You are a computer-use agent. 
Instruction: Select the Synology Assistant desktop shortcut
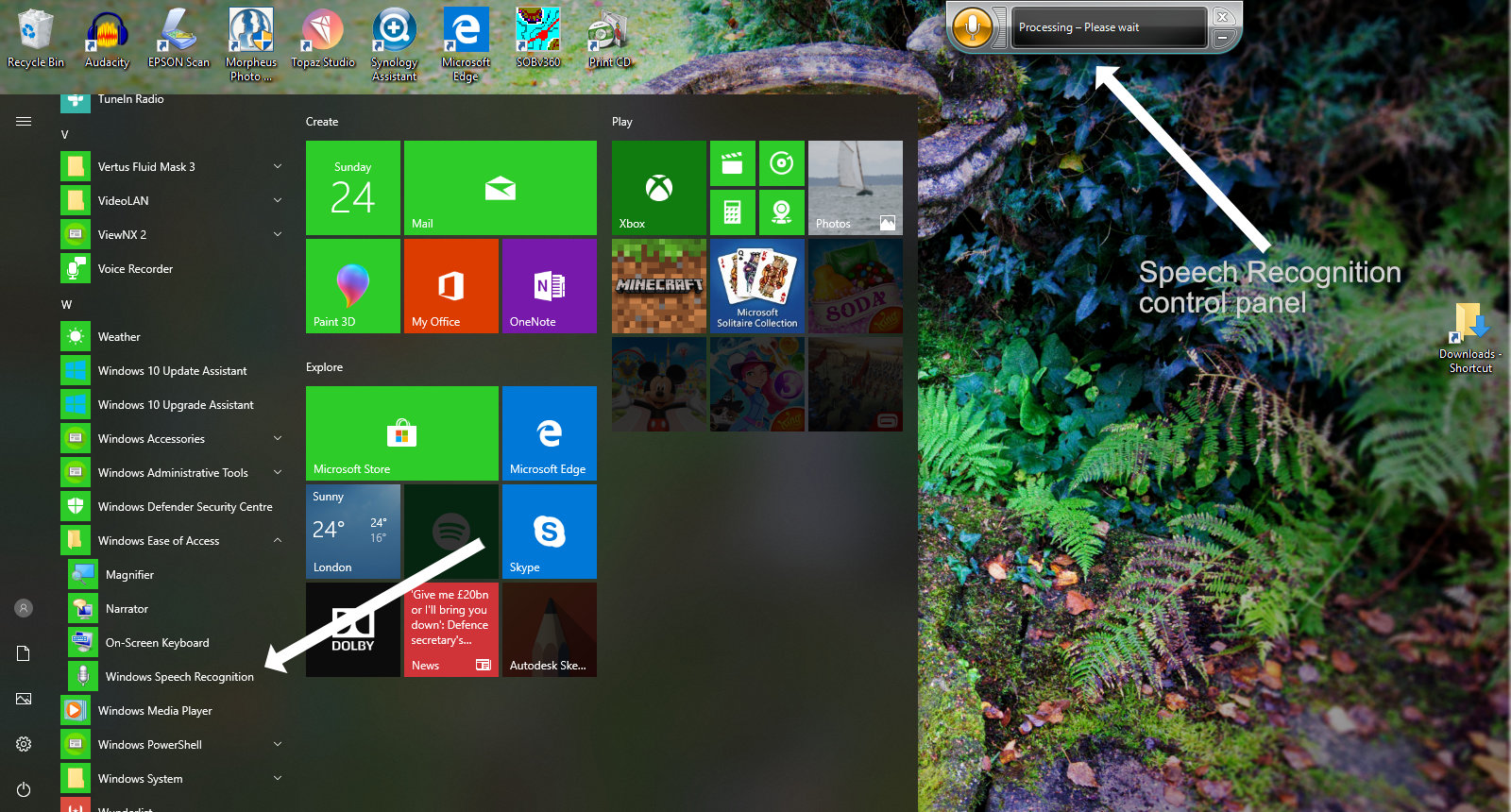(394, 44)
